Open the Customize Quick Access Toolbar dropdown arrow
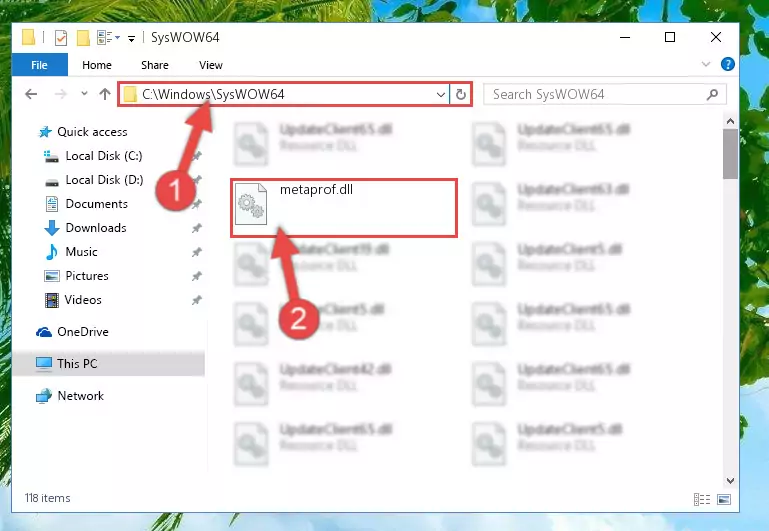The image size is (769, 531). (131, 39)
